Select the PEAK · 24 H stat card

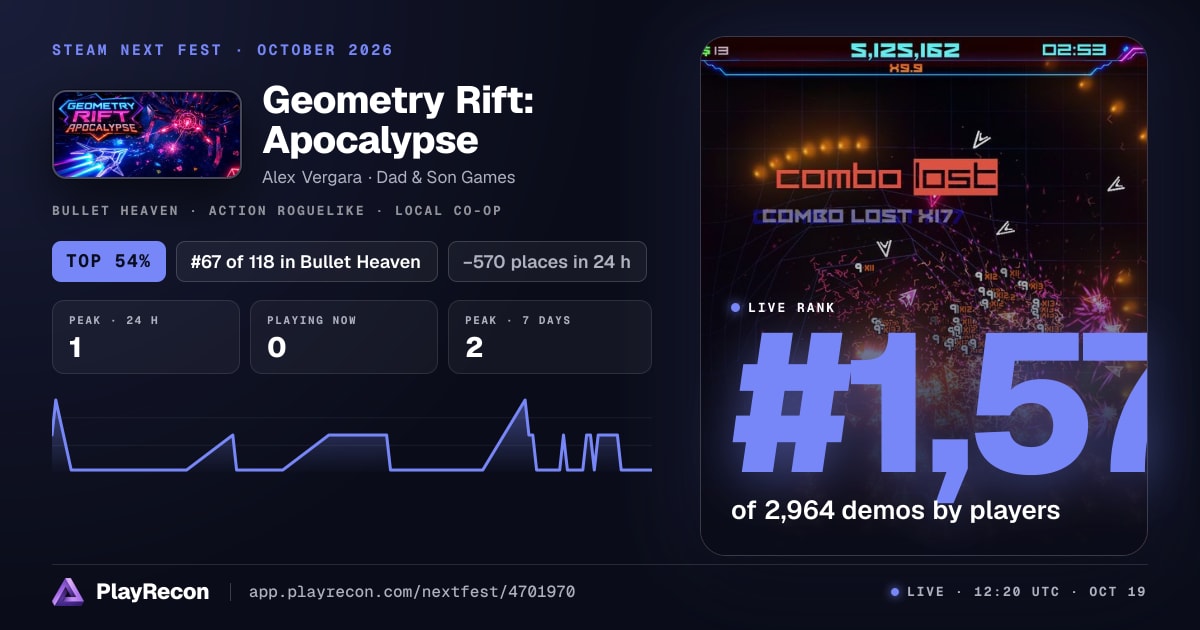(146, 337)
